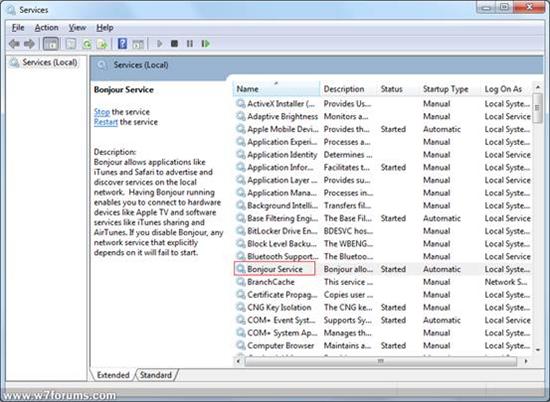Toggle the Show/Hide Console Tree icon
The width and height of the screenshot is (550, 402).
pyautogui.click(x=51, y=44)
